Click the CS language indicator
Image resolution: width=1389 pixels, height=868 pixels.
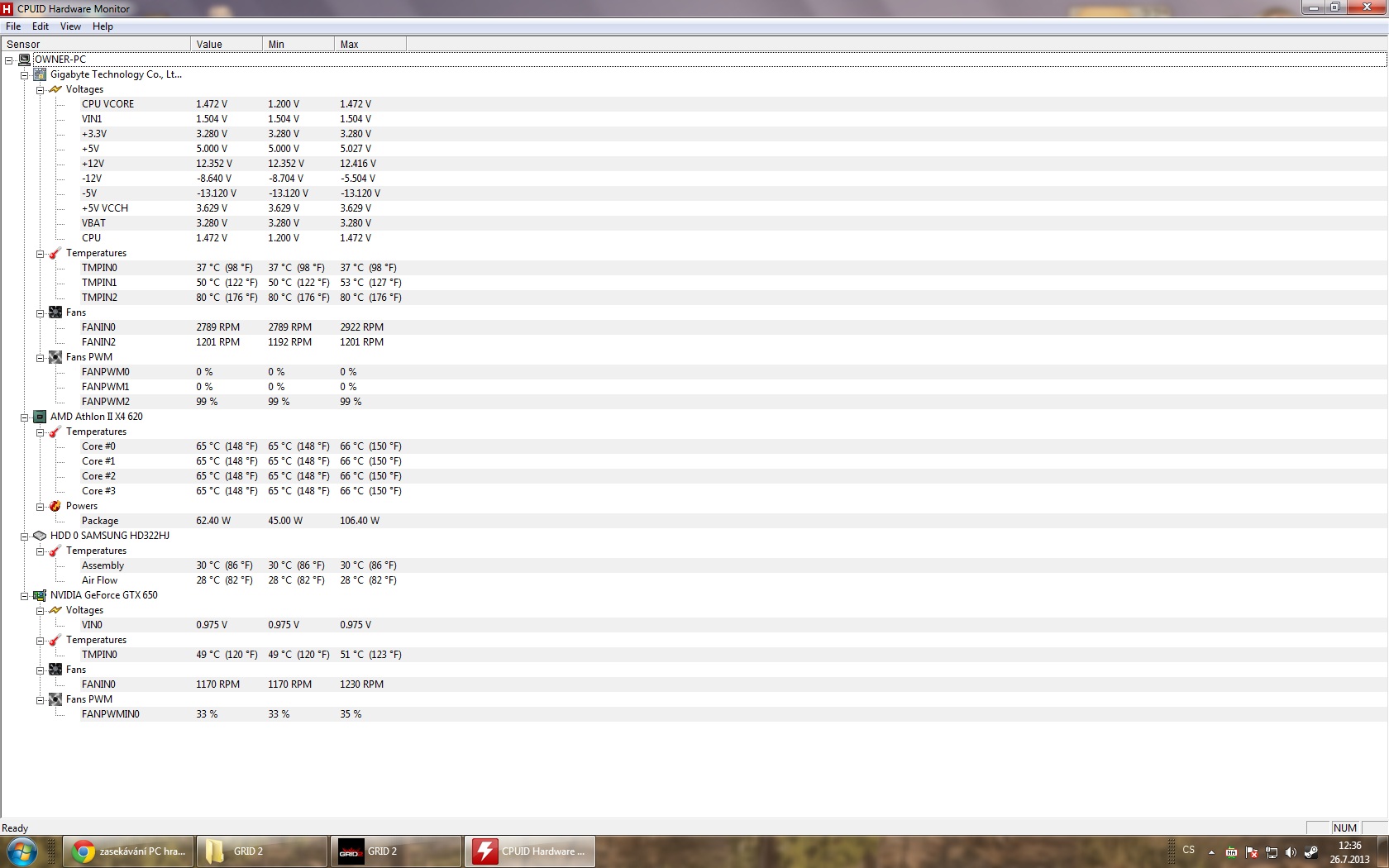pos(1189,850)
